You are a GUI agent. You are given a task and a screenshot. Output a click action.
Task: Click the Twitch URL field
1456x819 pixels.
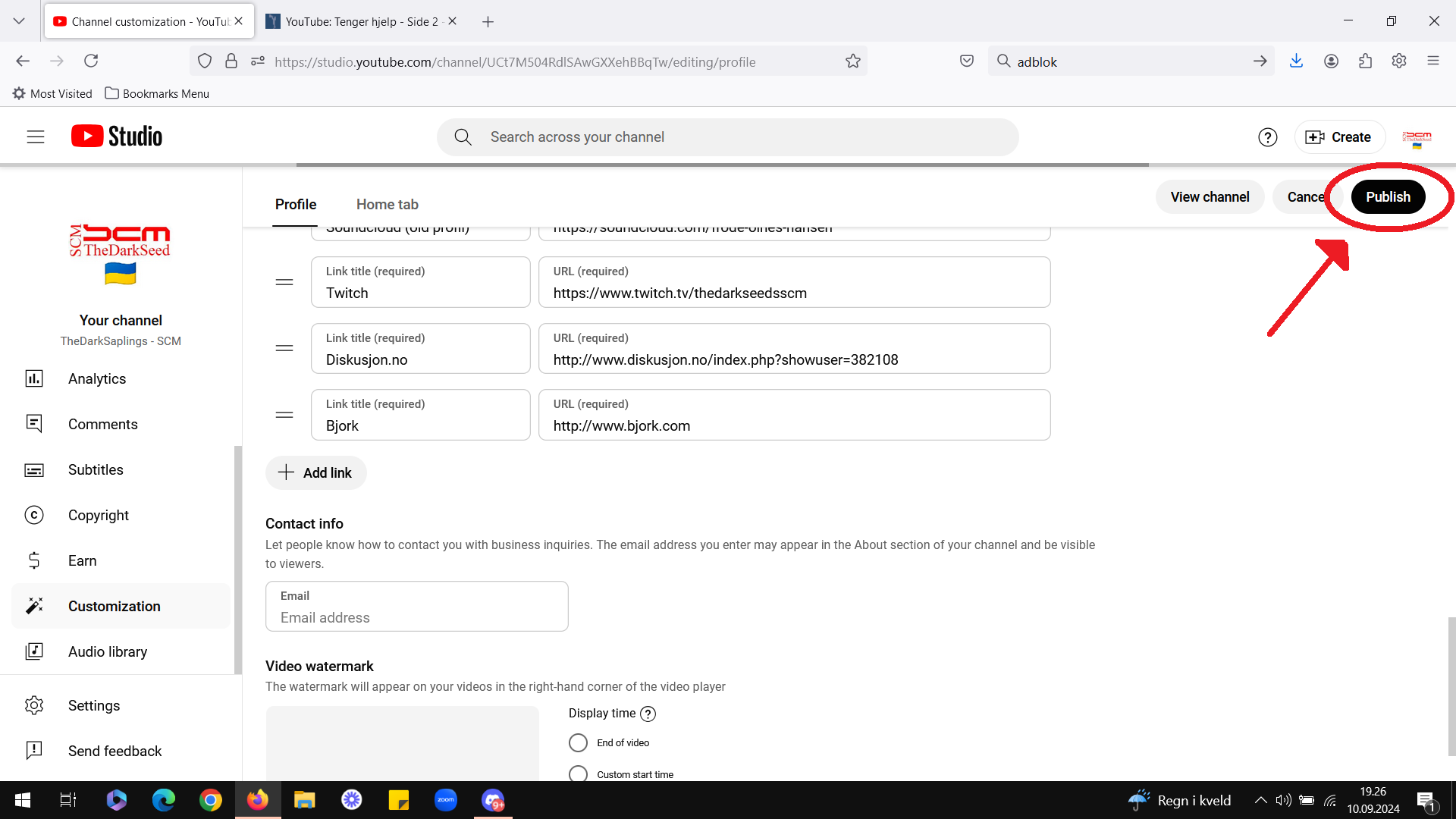pyautogui.click(x=794, y=282)
